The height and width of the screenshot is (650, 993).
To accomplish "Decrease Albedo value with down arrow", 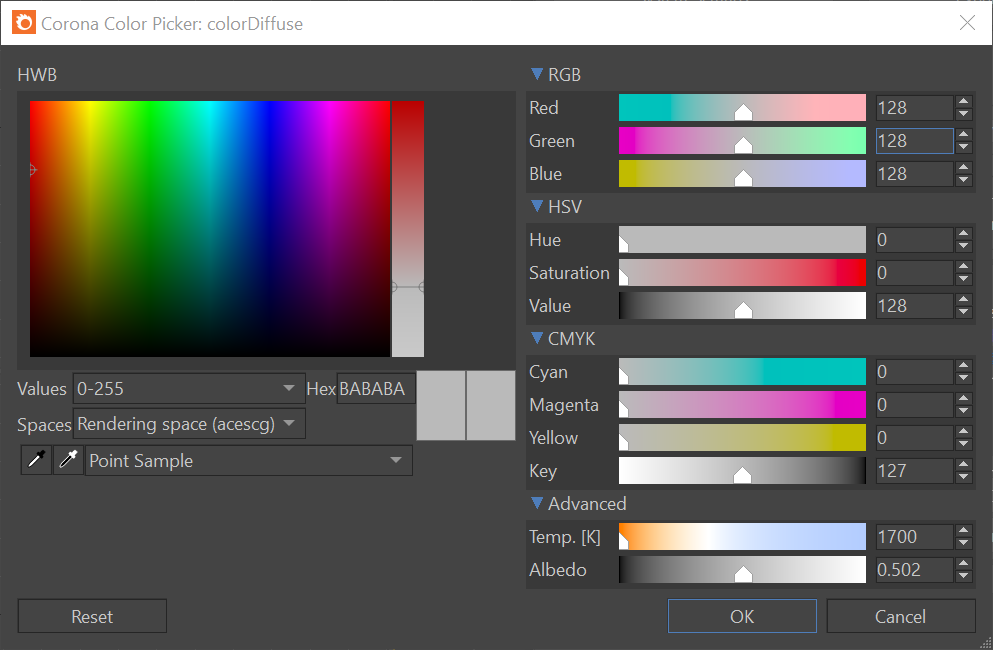I will click(x=963, y=576).
